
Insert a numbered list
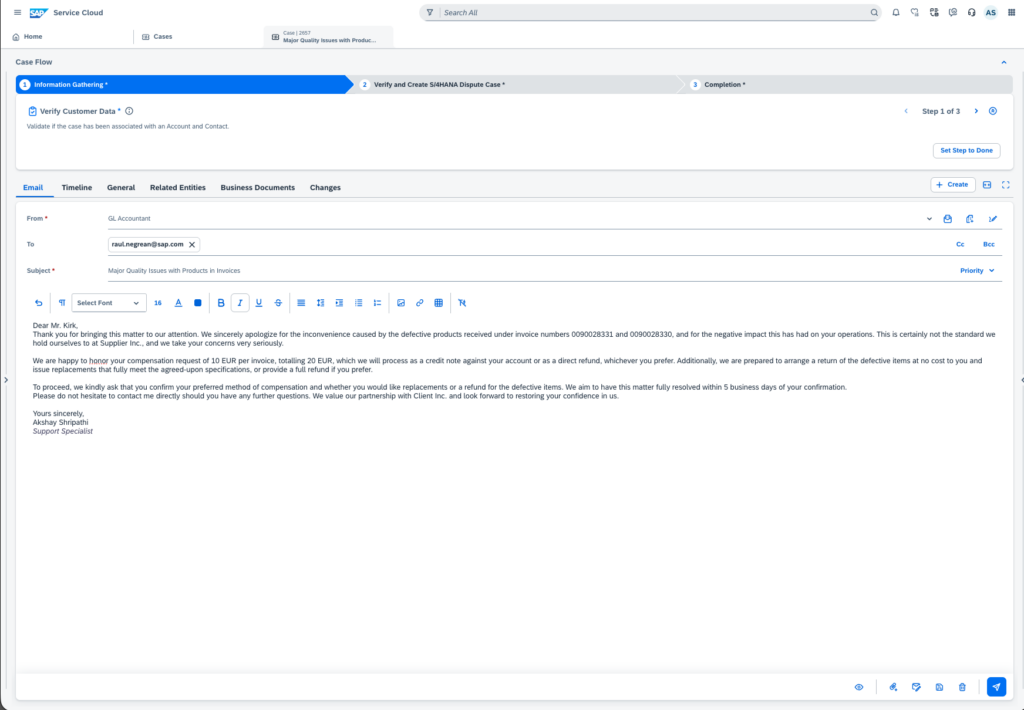click(377, 302)
